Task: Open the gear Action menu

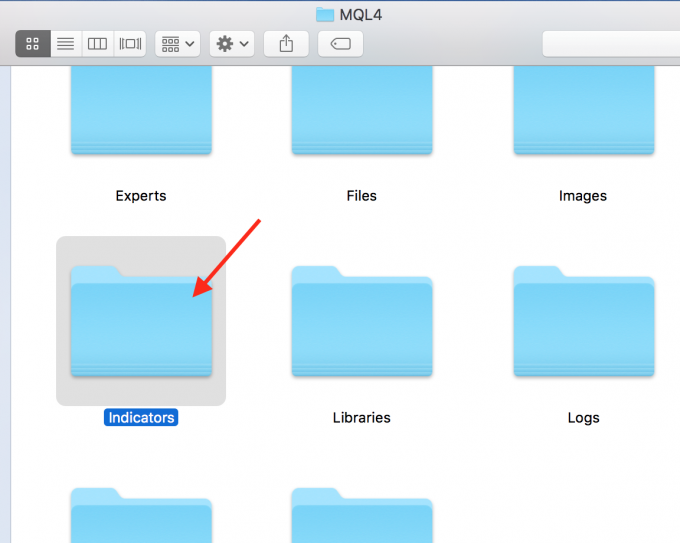Action: 233,44
